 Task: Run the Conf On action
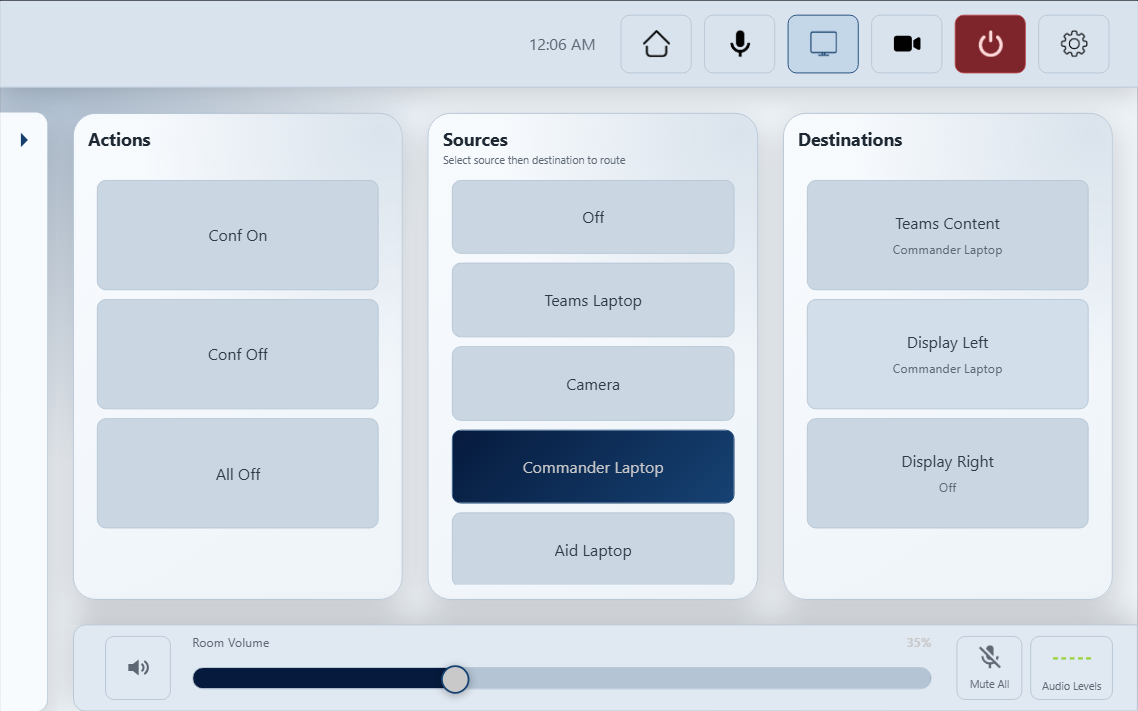[238, 235]
